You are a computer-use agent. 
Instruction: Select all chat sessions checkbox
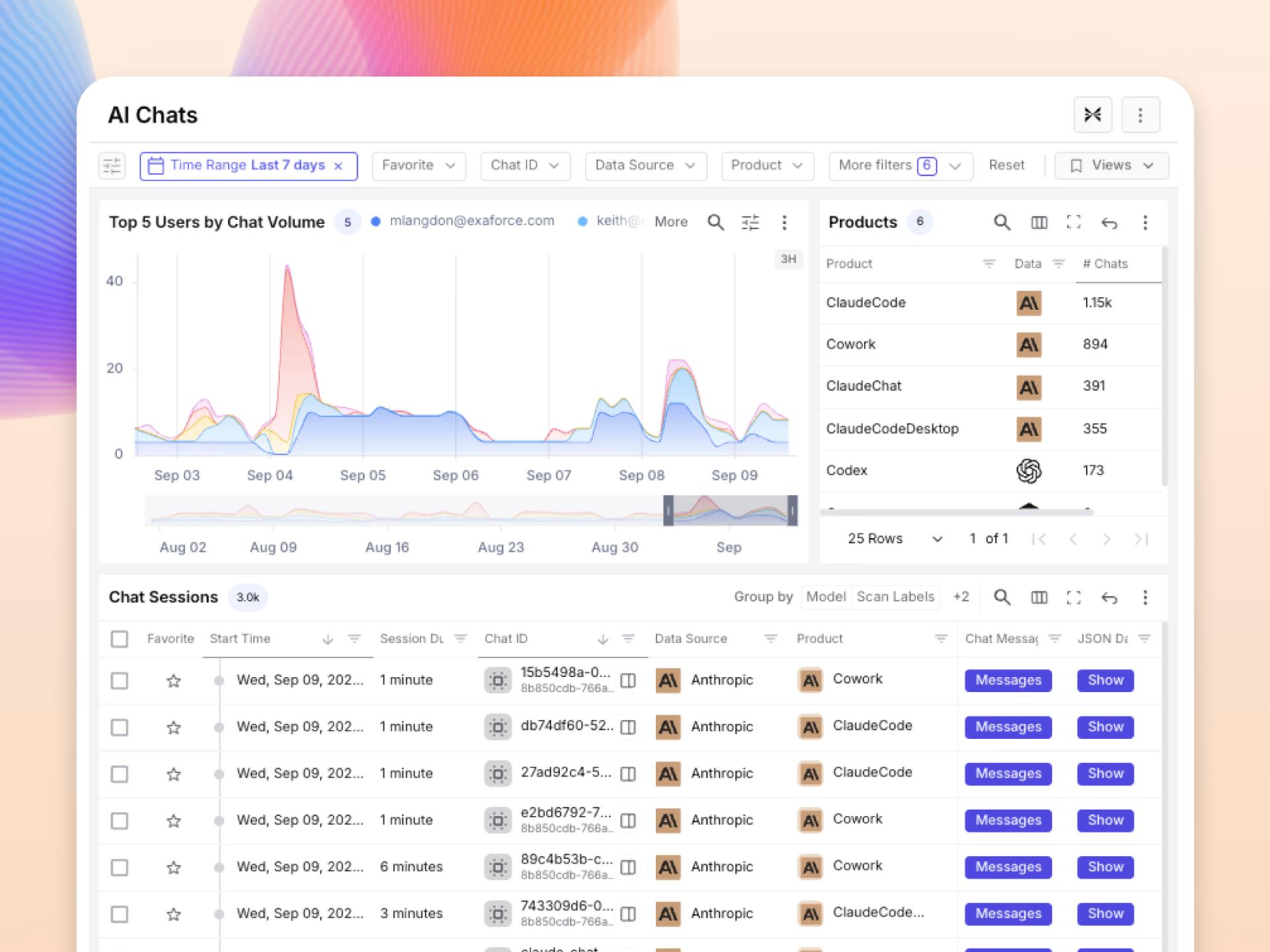click(119, 639)
